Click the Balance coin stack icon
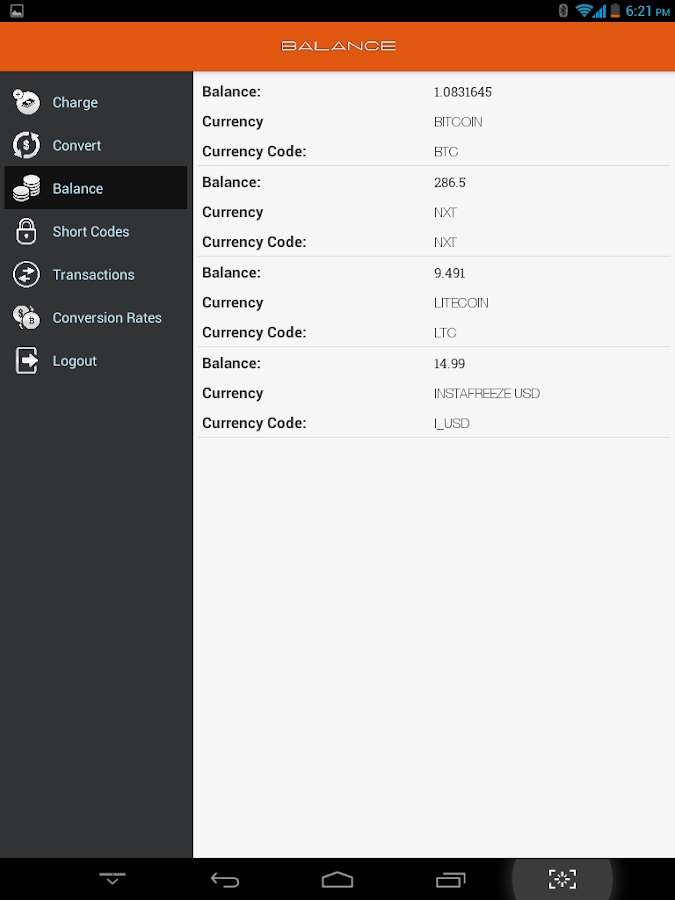The width and height of the screenshot is (675, 900). coord(27,188)
